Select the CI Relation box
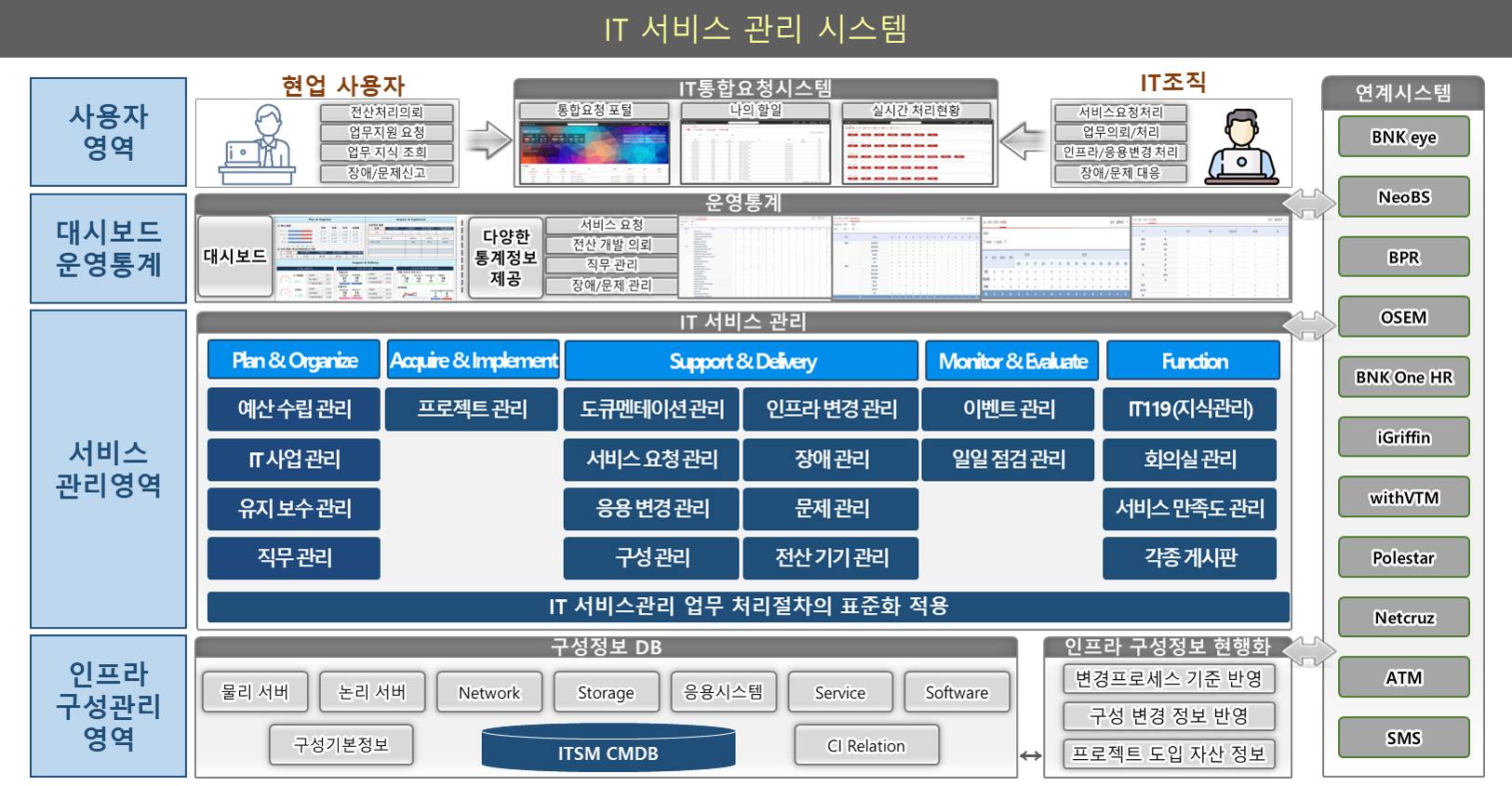1512x786 pixels. click(x=865, y=745)
